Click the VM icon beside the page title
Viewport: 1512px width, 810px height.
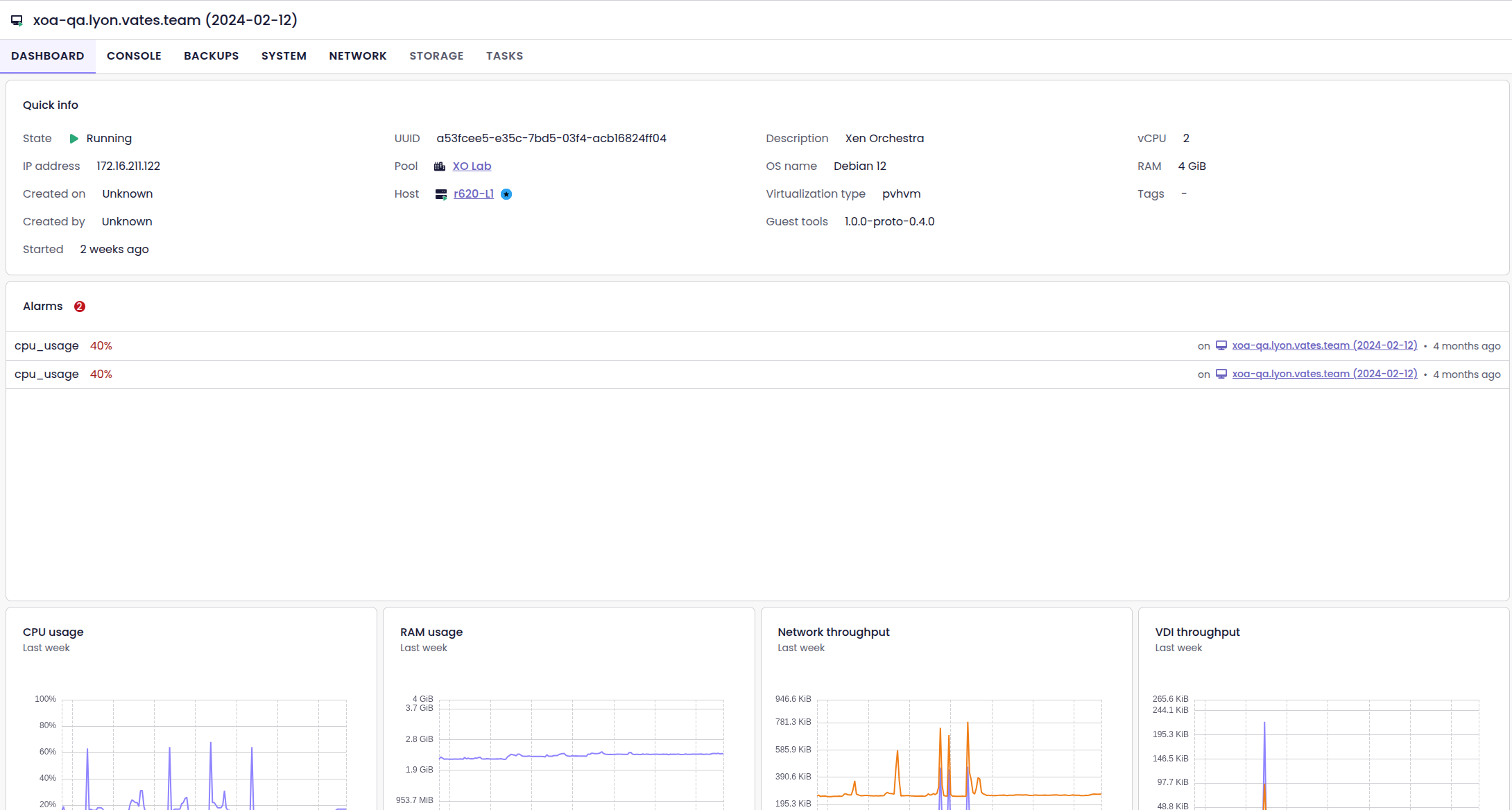[x=17, y=21]
